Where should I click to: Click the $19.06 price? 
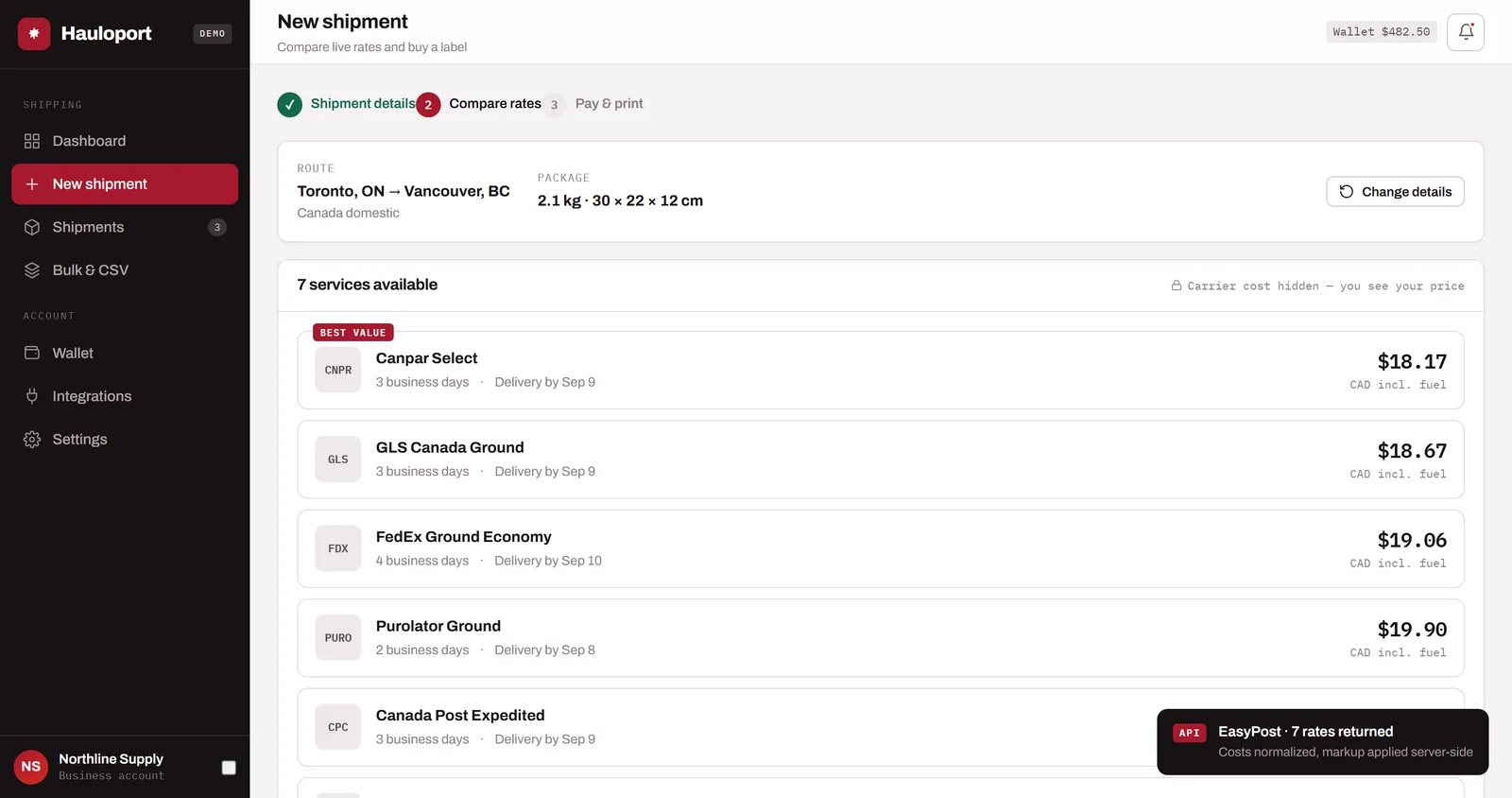(1412, 541)
